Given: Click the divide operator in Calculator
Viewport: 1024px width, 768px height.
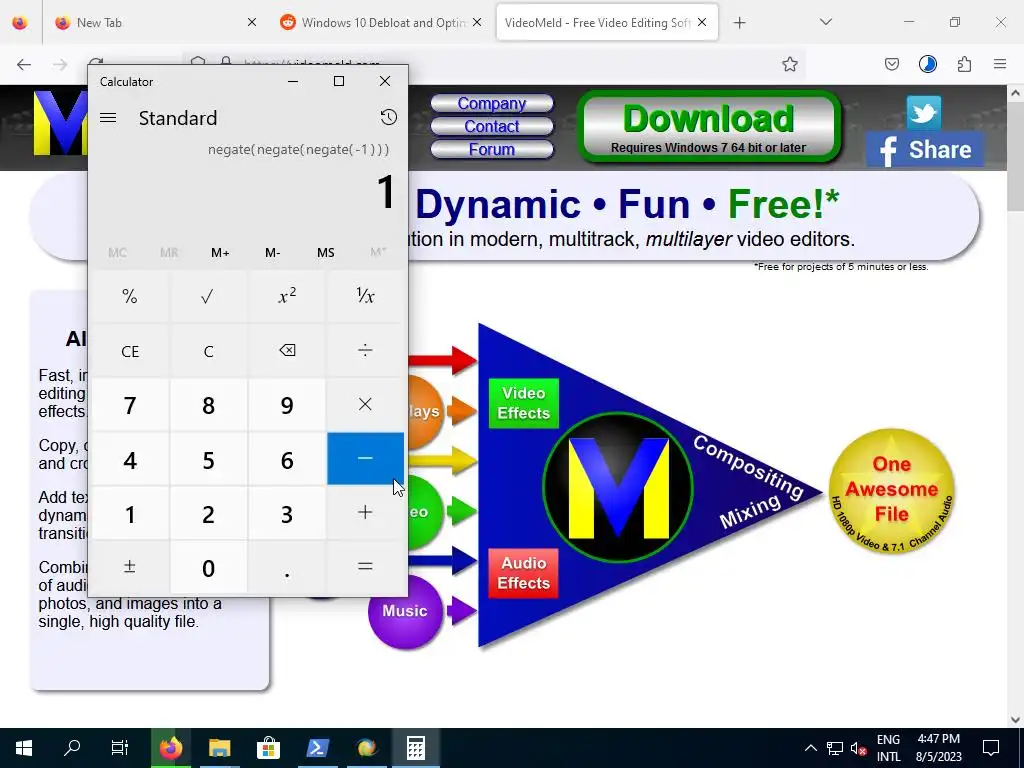Looking at the screenshot, I should (x=365, y=351).
